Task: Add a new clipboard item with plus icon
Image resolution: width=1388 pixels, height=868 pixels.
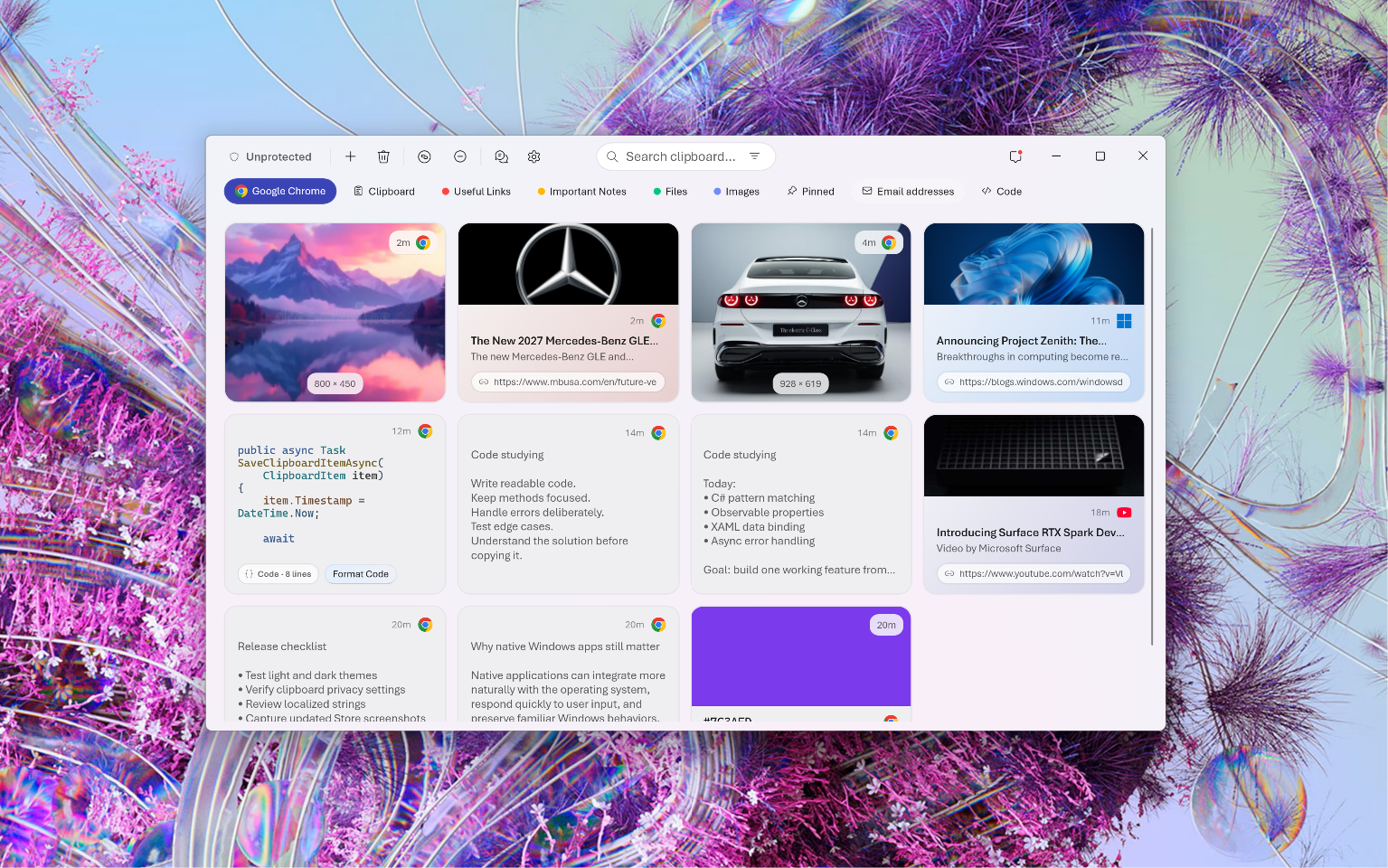Action: tap(350, 156)
